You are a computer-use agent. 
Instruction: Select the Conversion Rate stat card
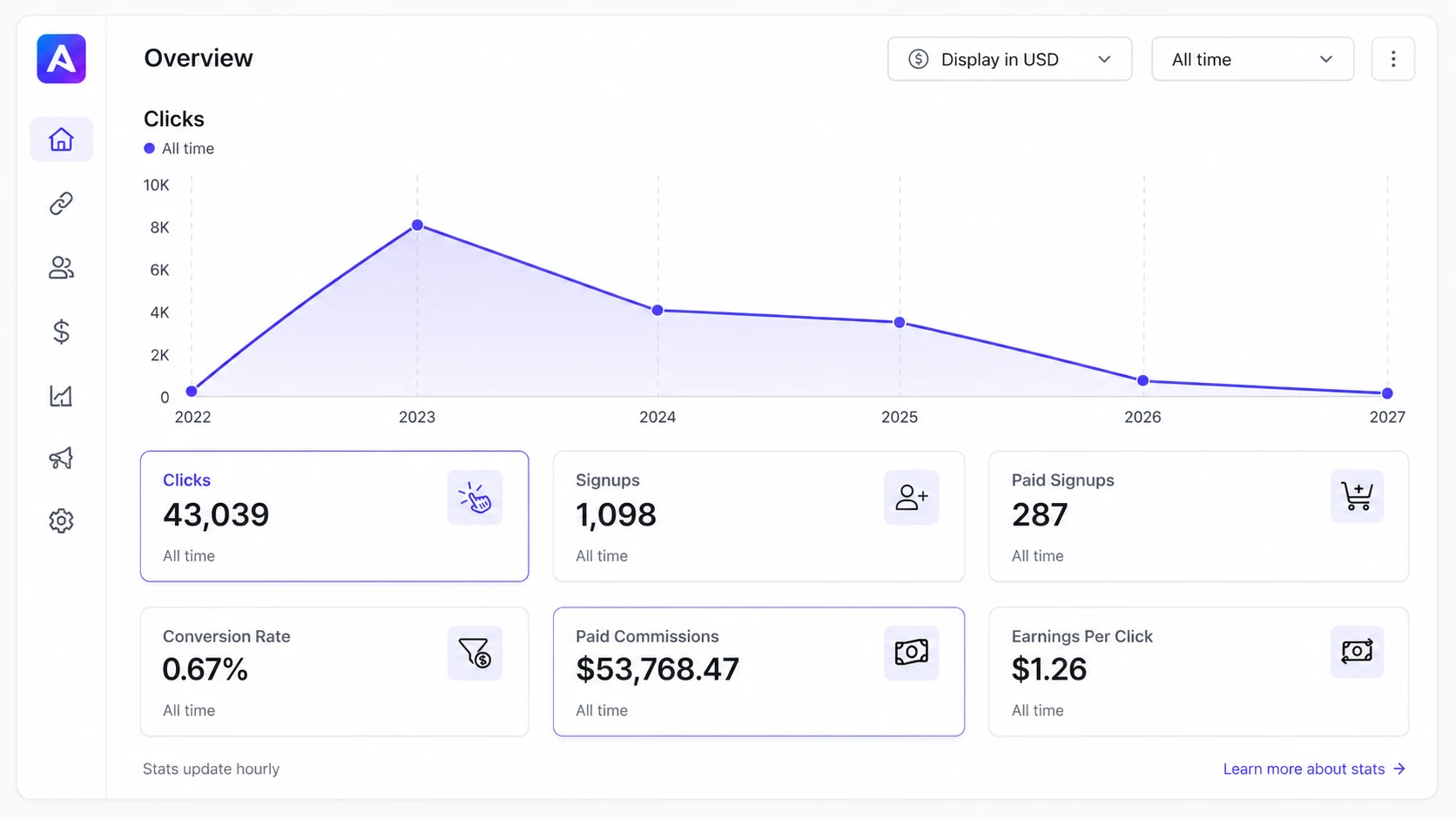(334, 672)
